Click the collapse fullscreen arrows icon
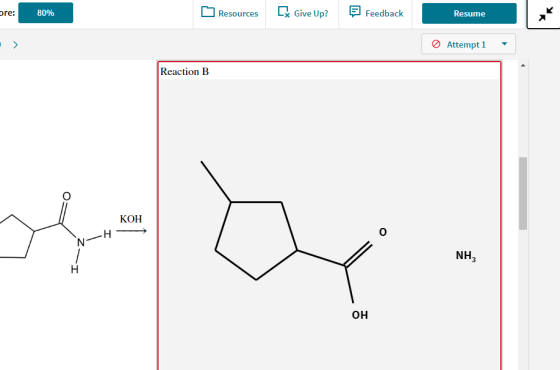 pos(546,14)
